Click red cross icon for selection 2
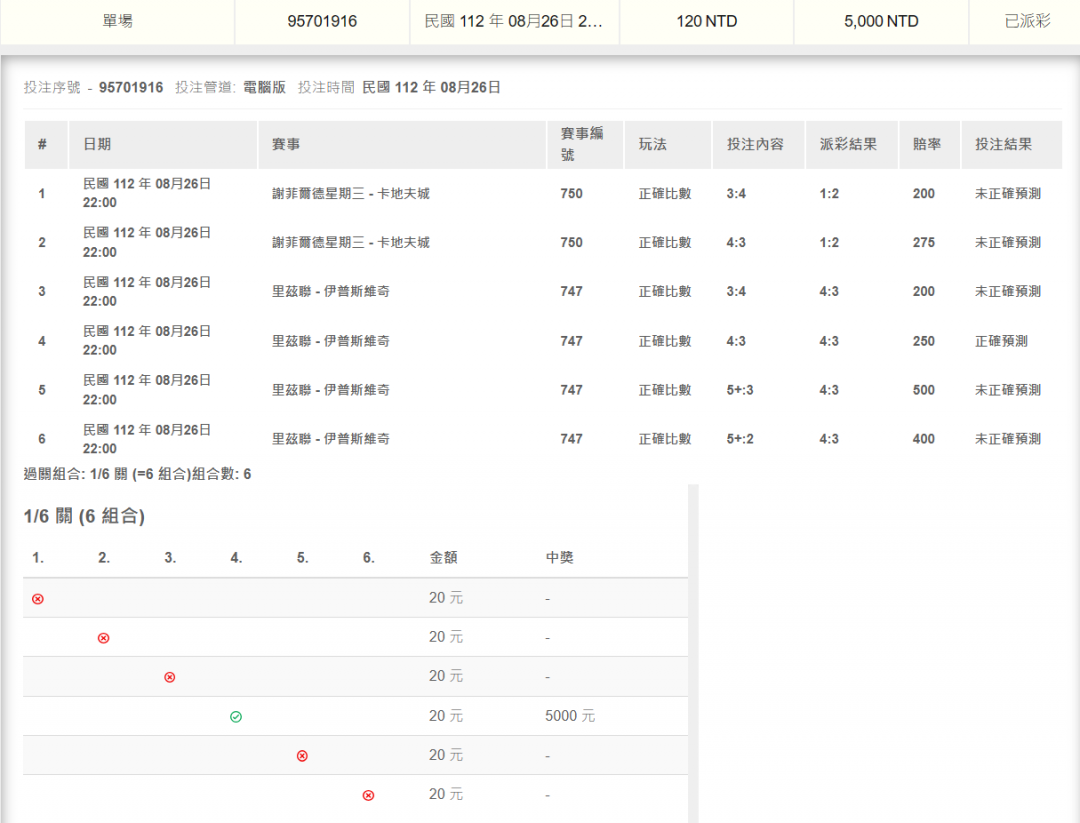This screenshot has height=823, width=1080. (x=103, y=638)
